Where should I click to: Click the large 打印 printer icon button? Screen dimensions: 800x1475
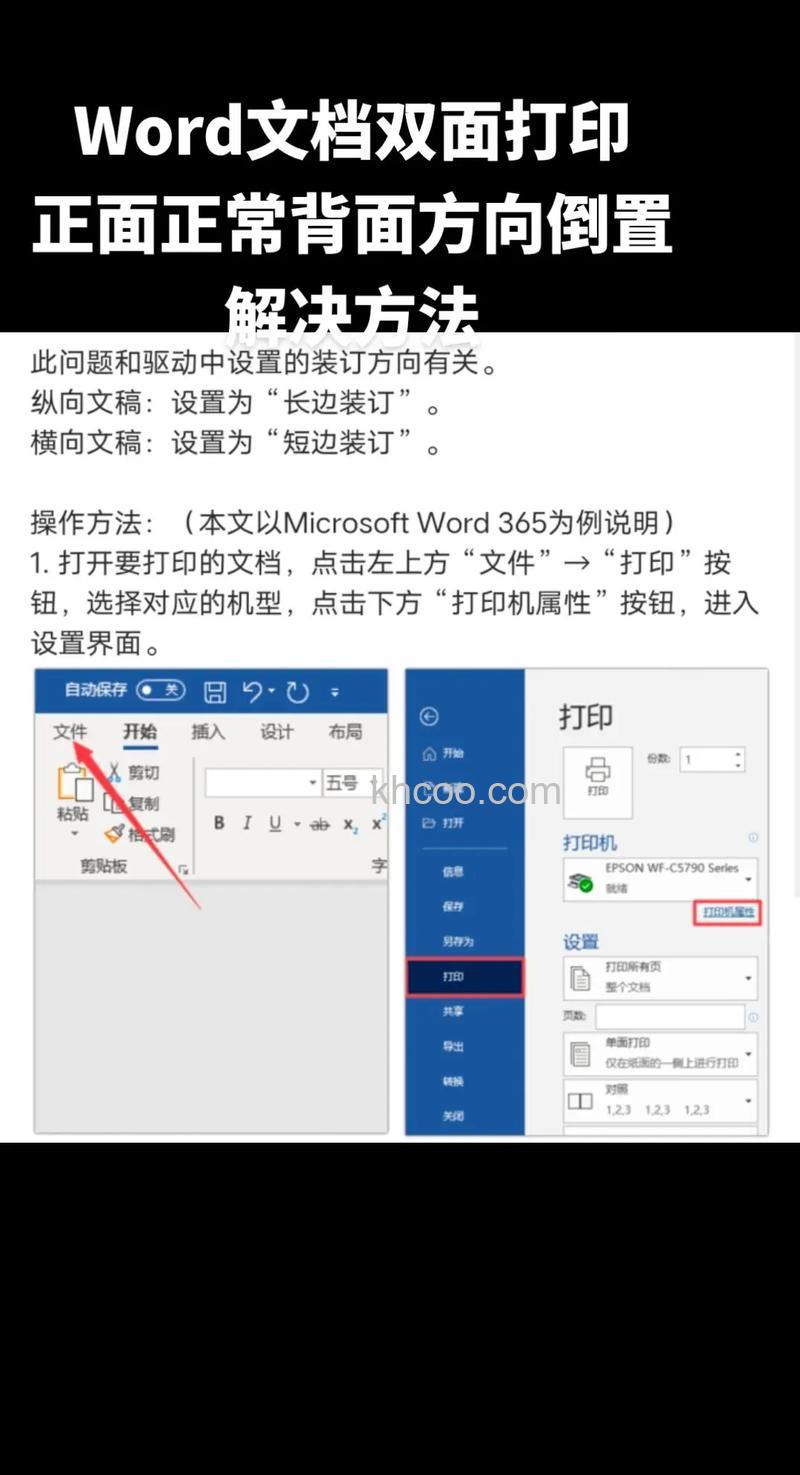pyautogui.click(x=600, y=775)
